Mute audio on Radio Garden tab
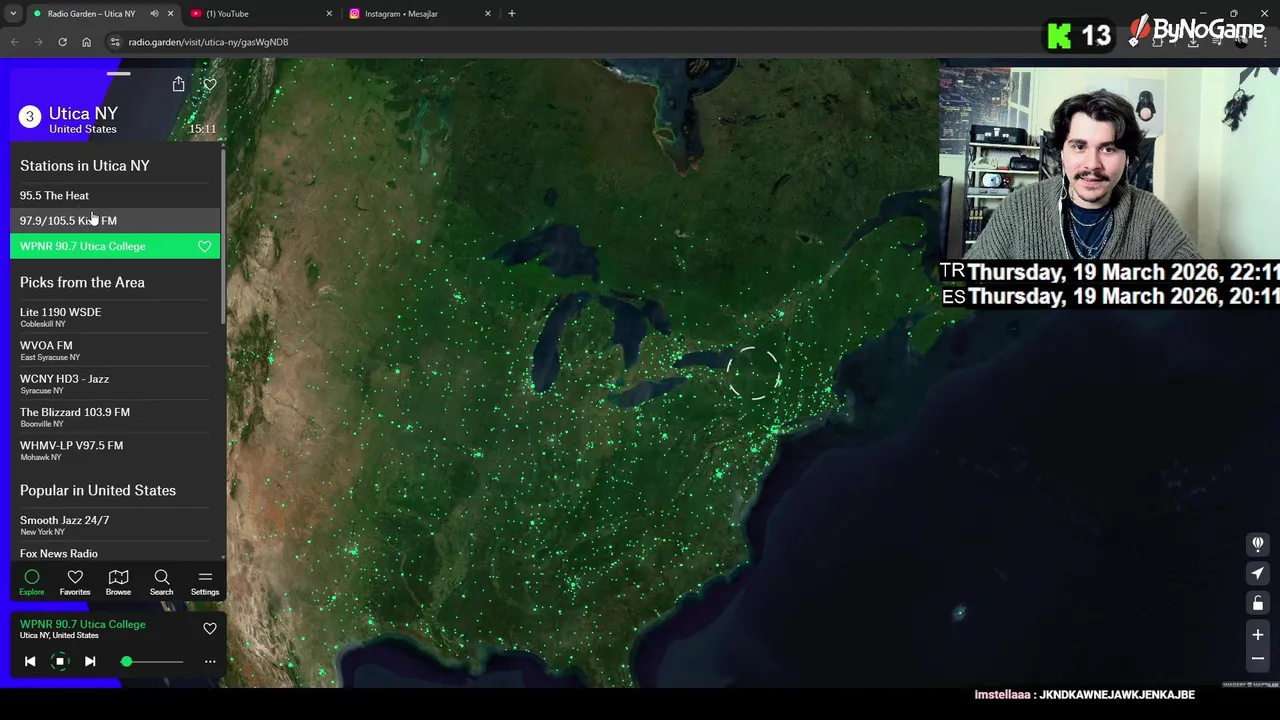 pos(154,14)
